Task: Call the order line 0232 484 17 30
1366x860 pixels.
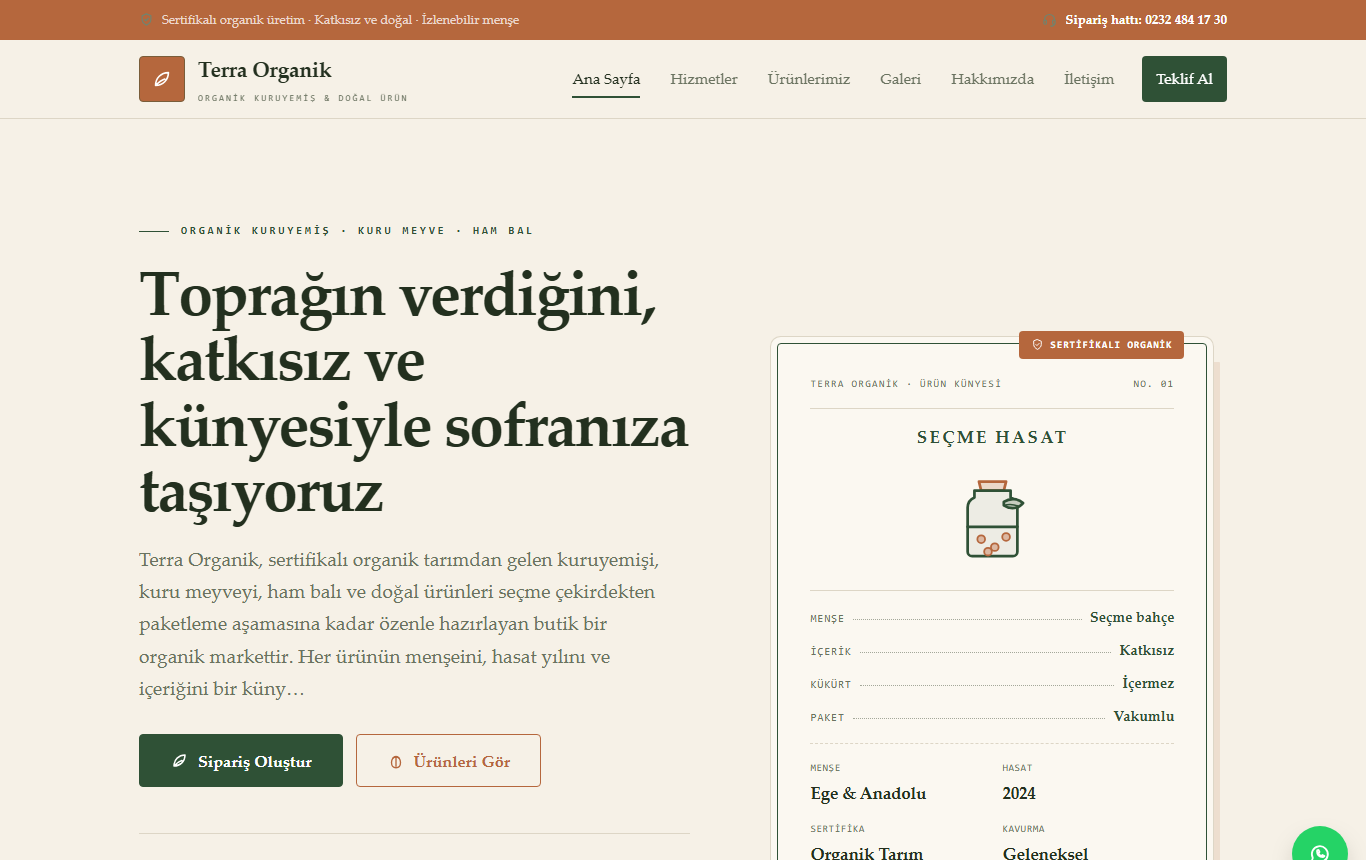Action: click(1146, 20)
